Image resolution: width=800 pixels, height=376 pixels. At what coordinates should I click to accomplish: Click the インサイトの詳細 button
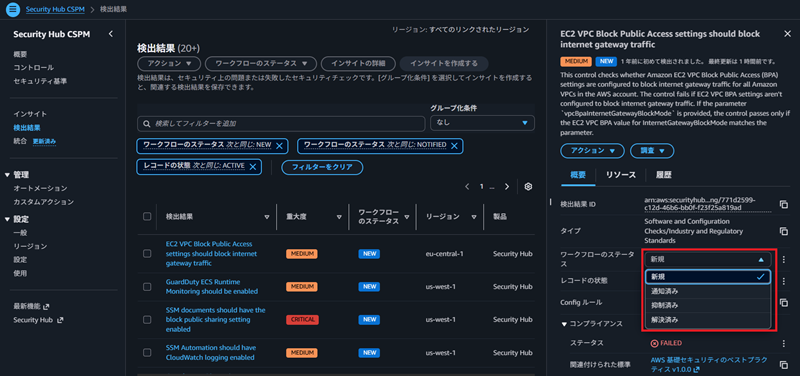point(358,64)
